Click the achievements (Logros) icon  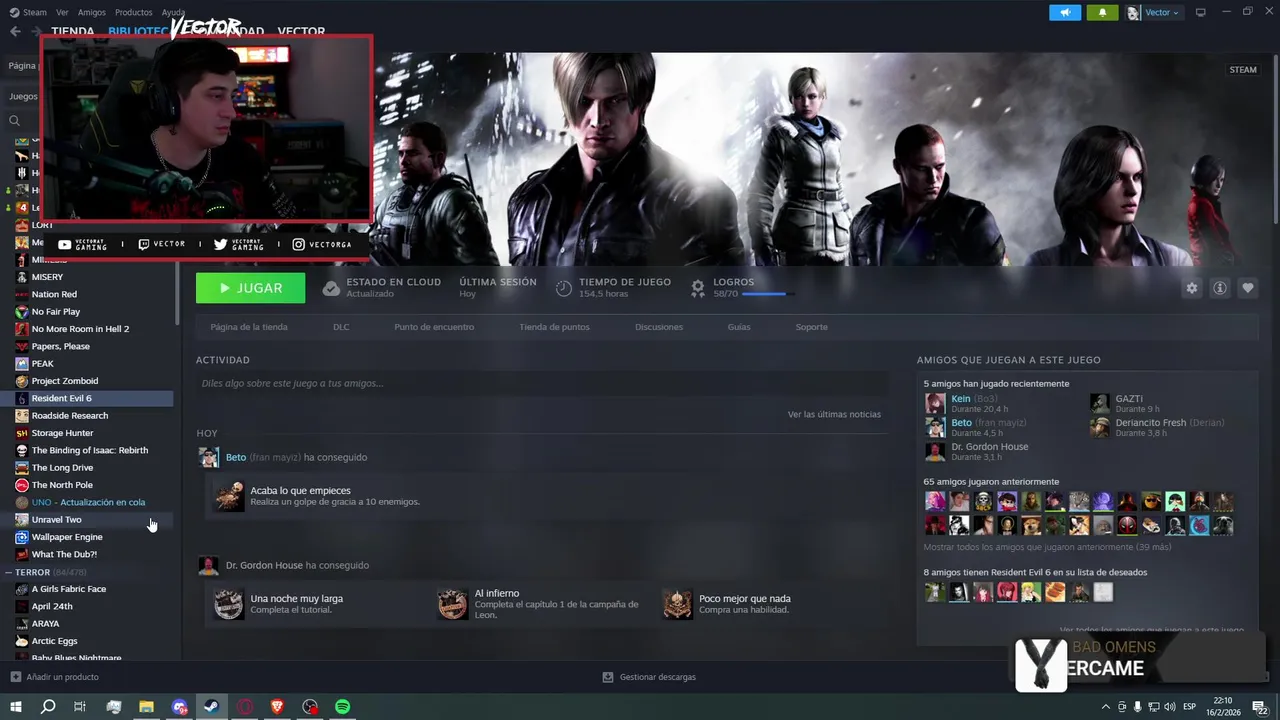point(698,288)
